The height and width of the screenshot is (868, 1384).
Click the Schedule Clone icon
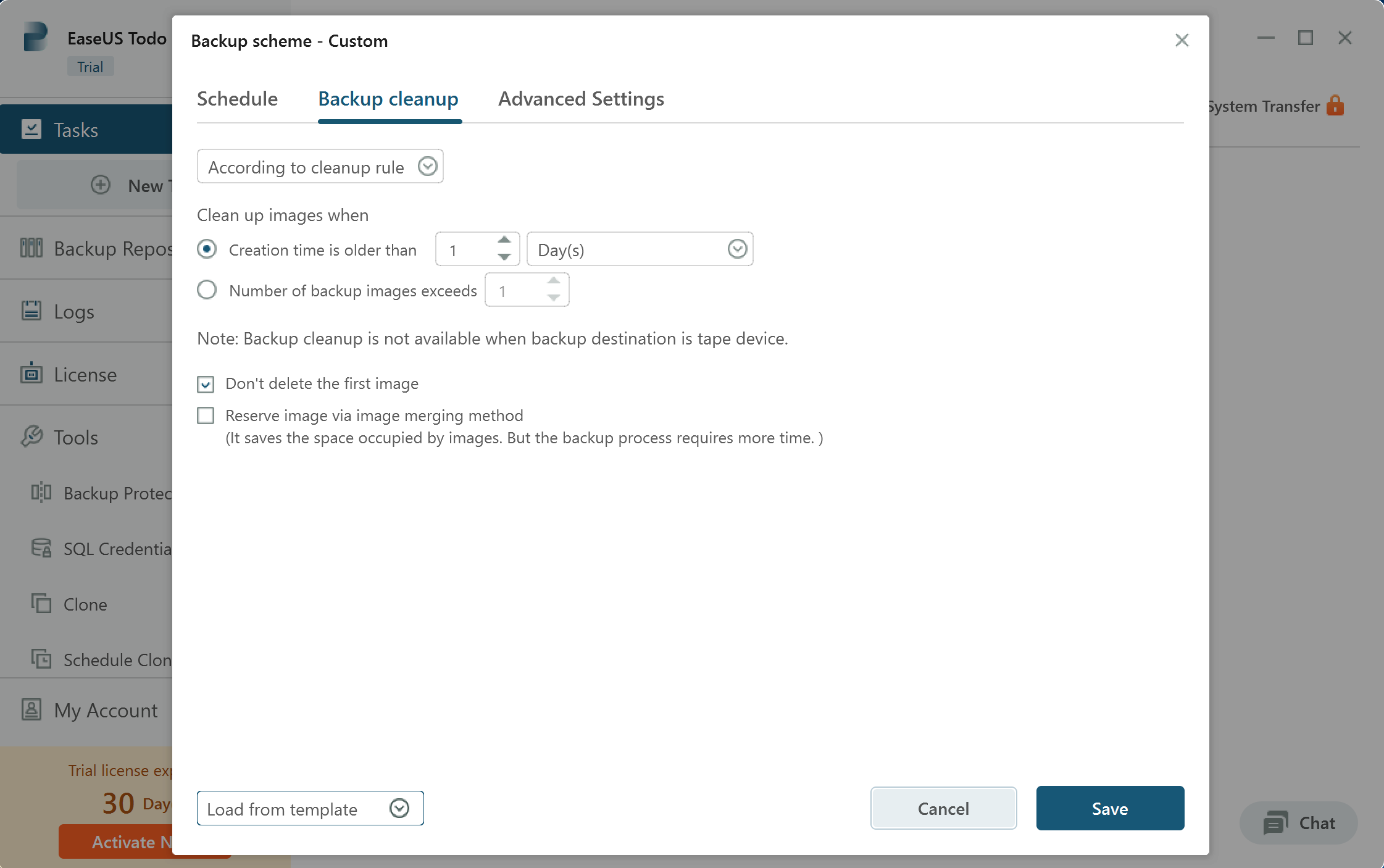tap(41, 659)
